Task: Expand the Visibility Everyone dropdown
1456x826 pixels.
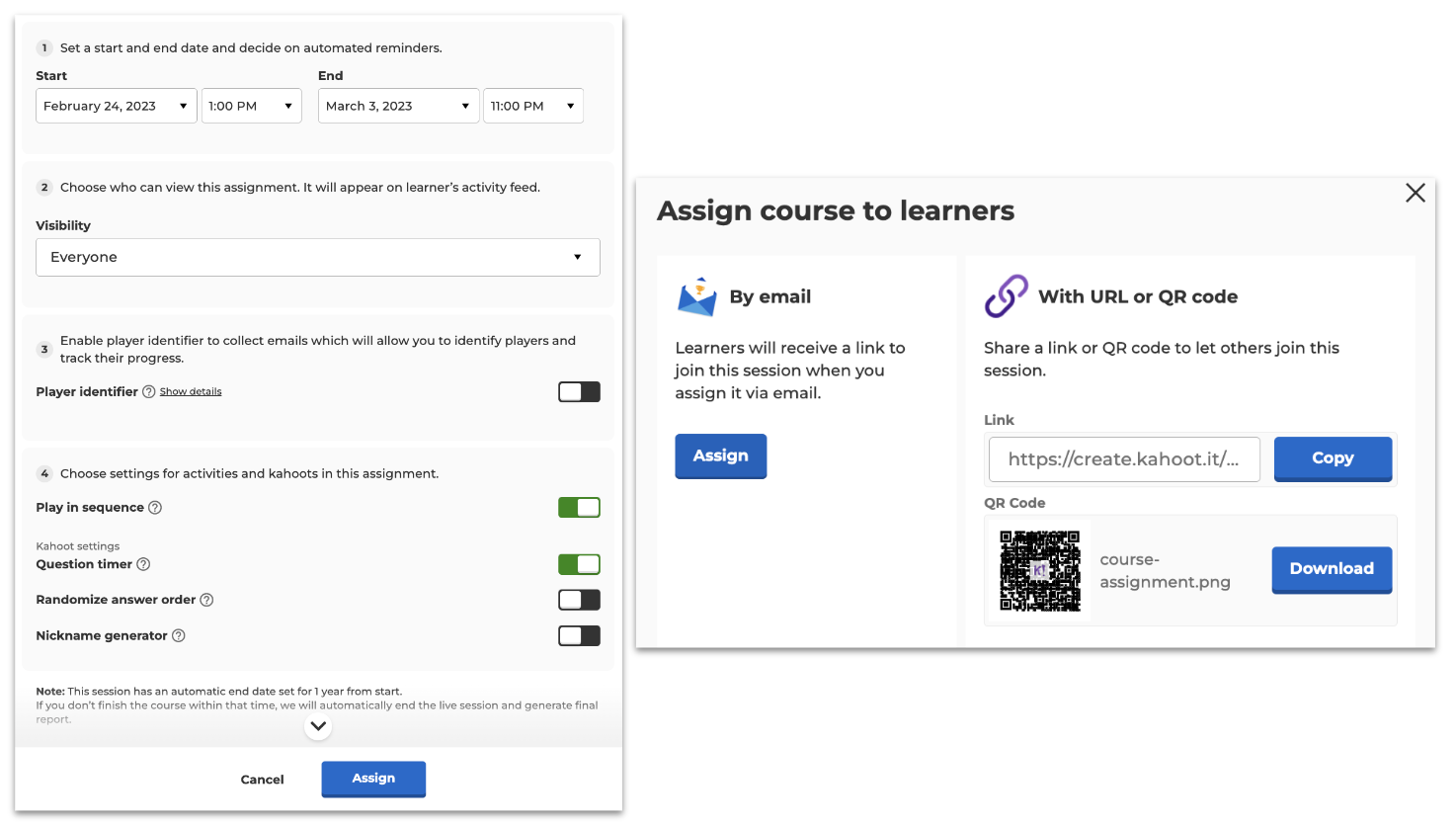Action: (317, 258)
